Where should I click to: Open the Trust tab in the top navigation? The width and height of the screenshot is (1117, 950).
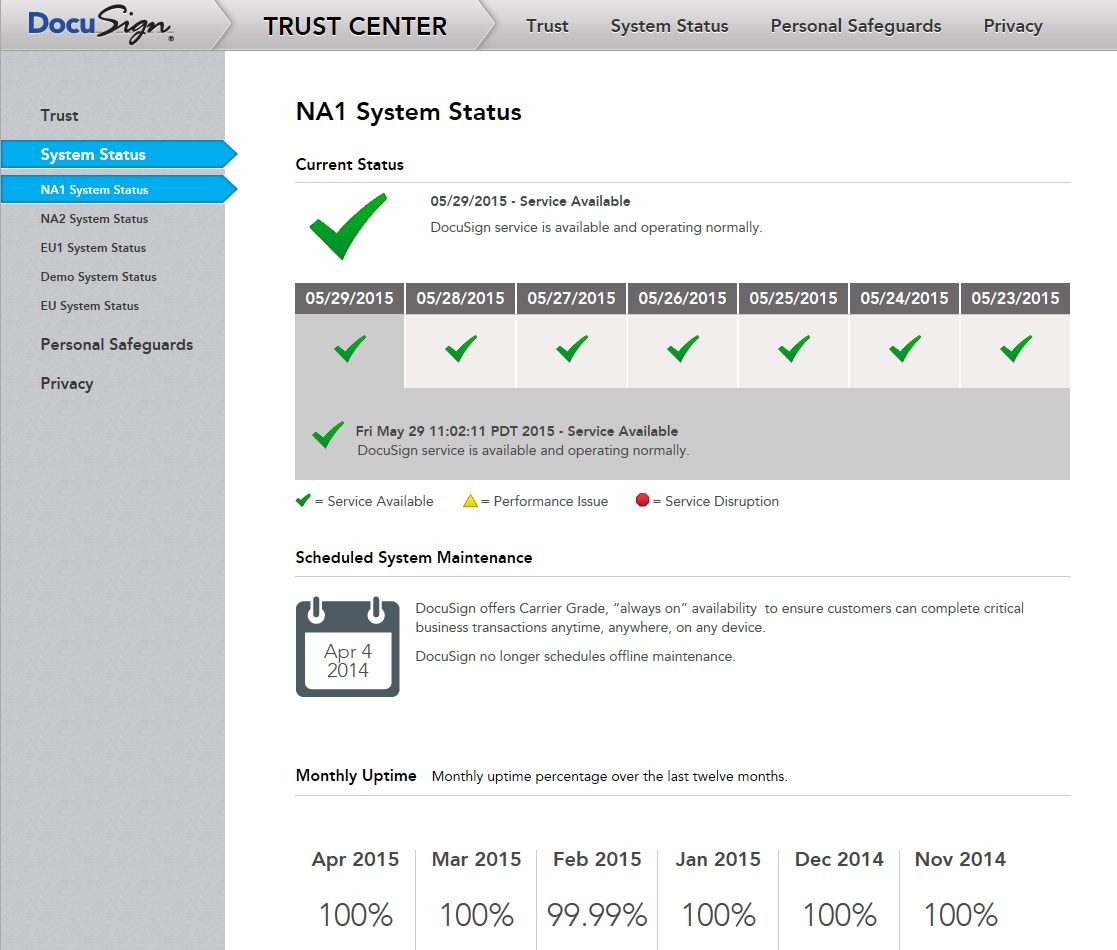[547, 26]
